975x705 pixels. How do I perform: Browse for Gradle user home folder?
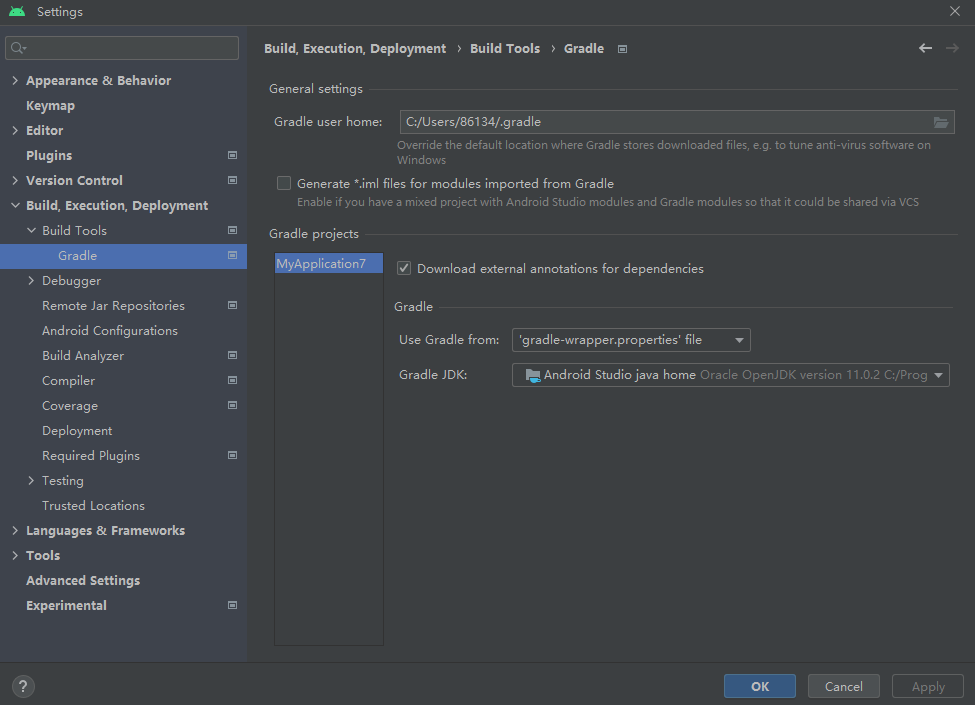click(941, 122)
